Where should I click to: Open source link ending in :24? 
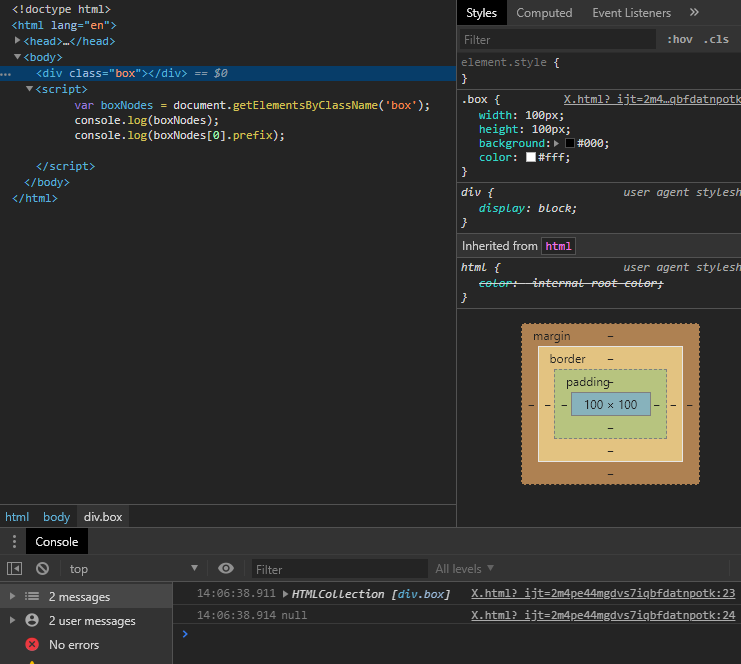[603, 615]
